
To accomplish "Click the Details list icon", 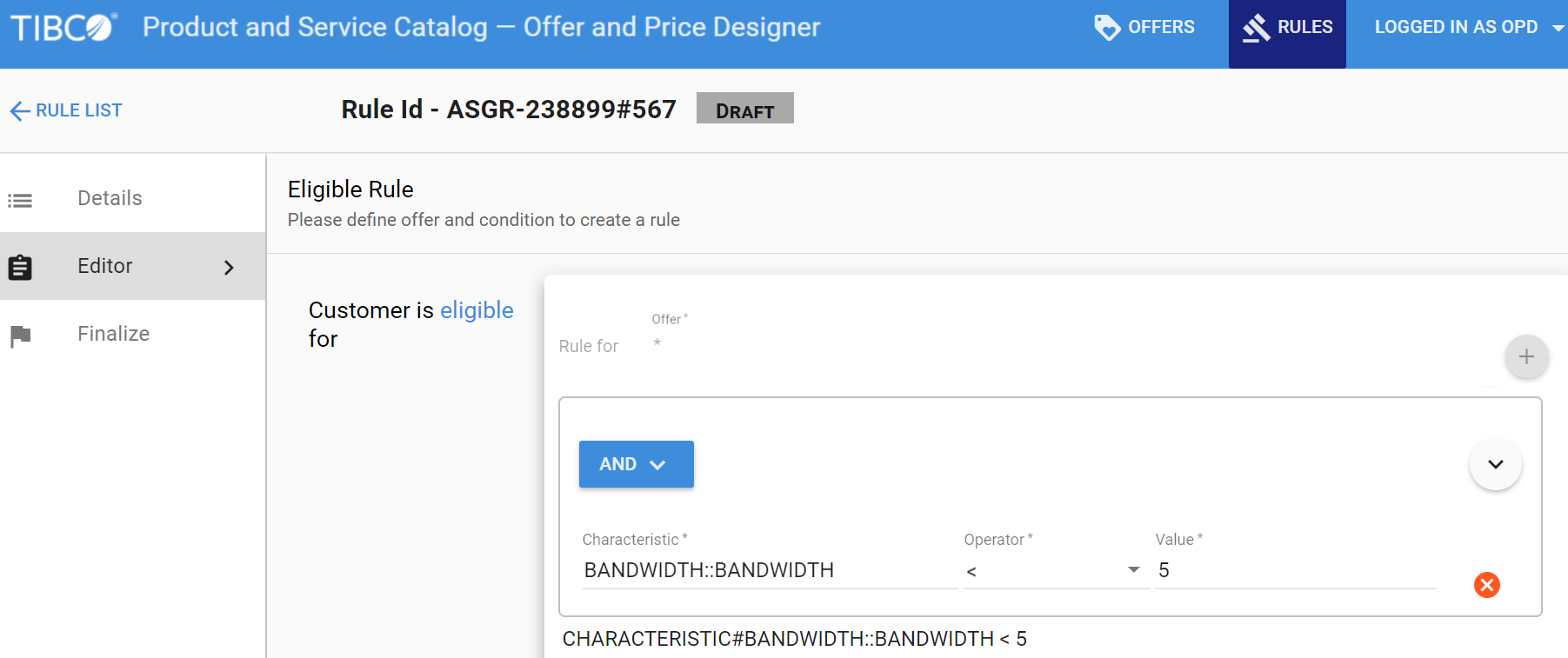I will click(20, 200).
